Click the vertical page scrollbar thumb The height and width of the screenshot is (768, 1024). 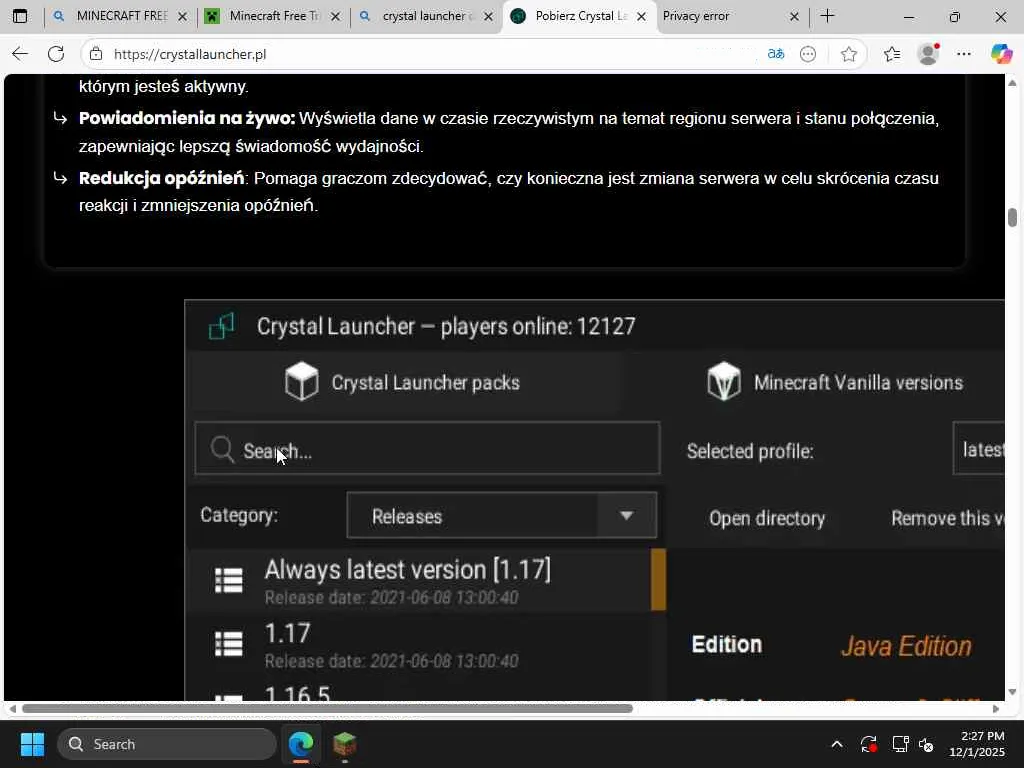pyautogui.click(x=1012, y=217)
